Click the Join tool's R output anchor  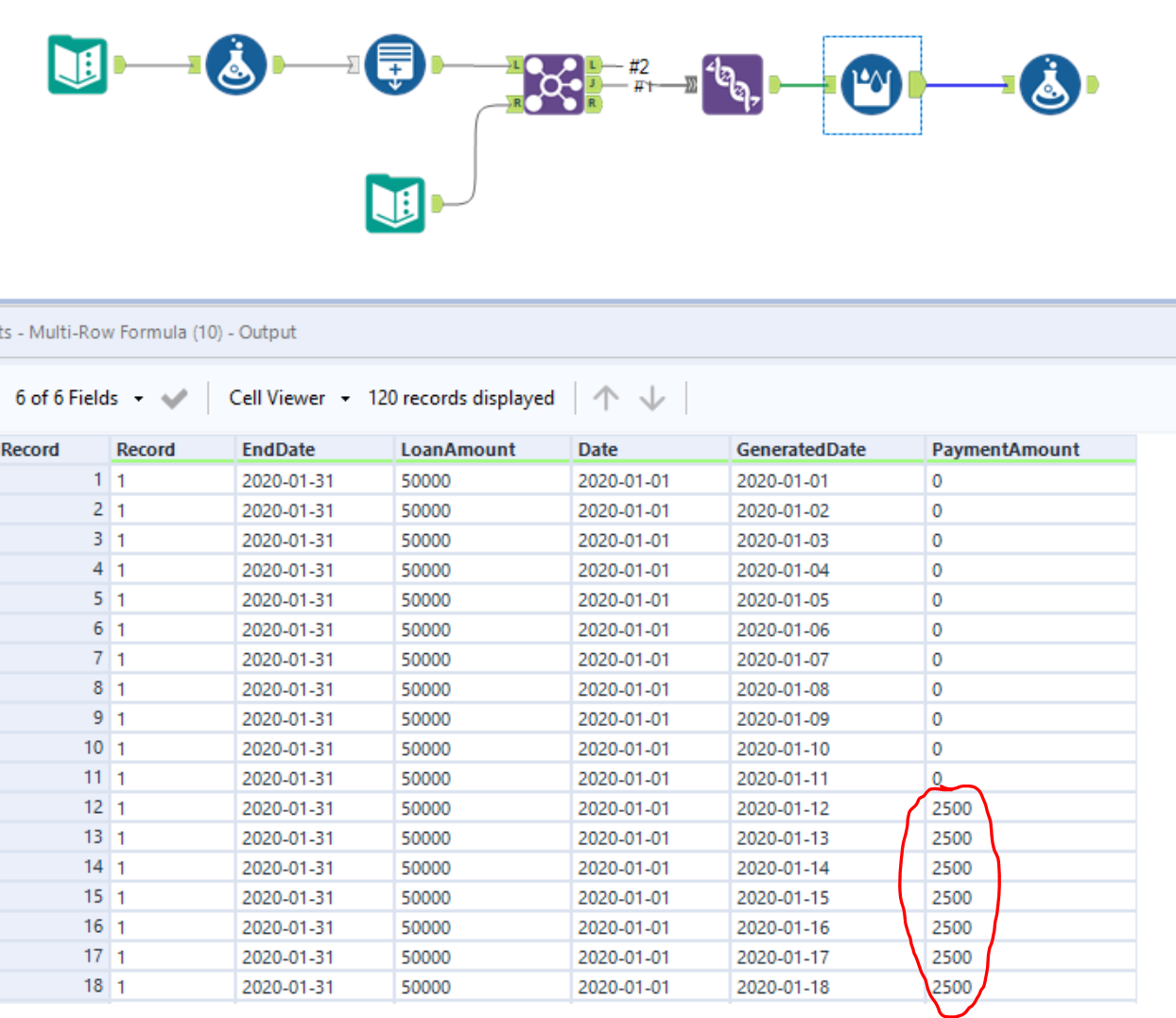593,103
